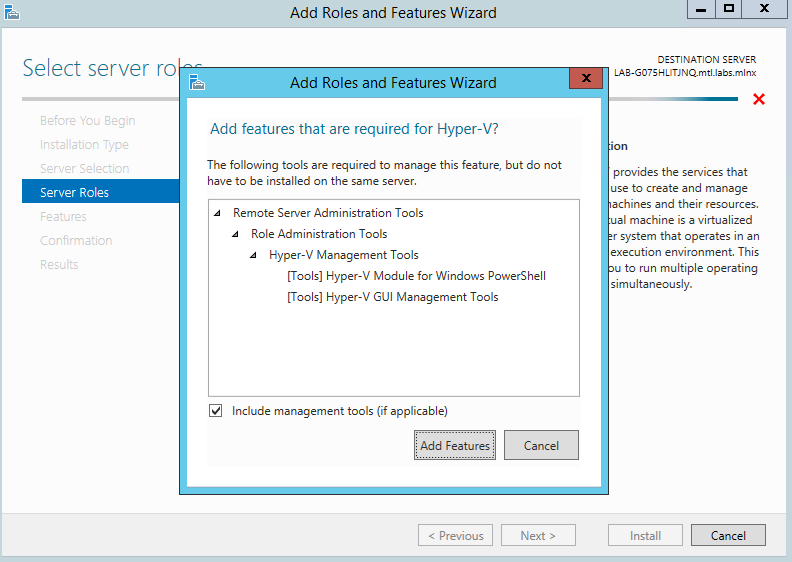Click the Install button
The height and width of the screenshot is (562, 792).
click(645, 536)
